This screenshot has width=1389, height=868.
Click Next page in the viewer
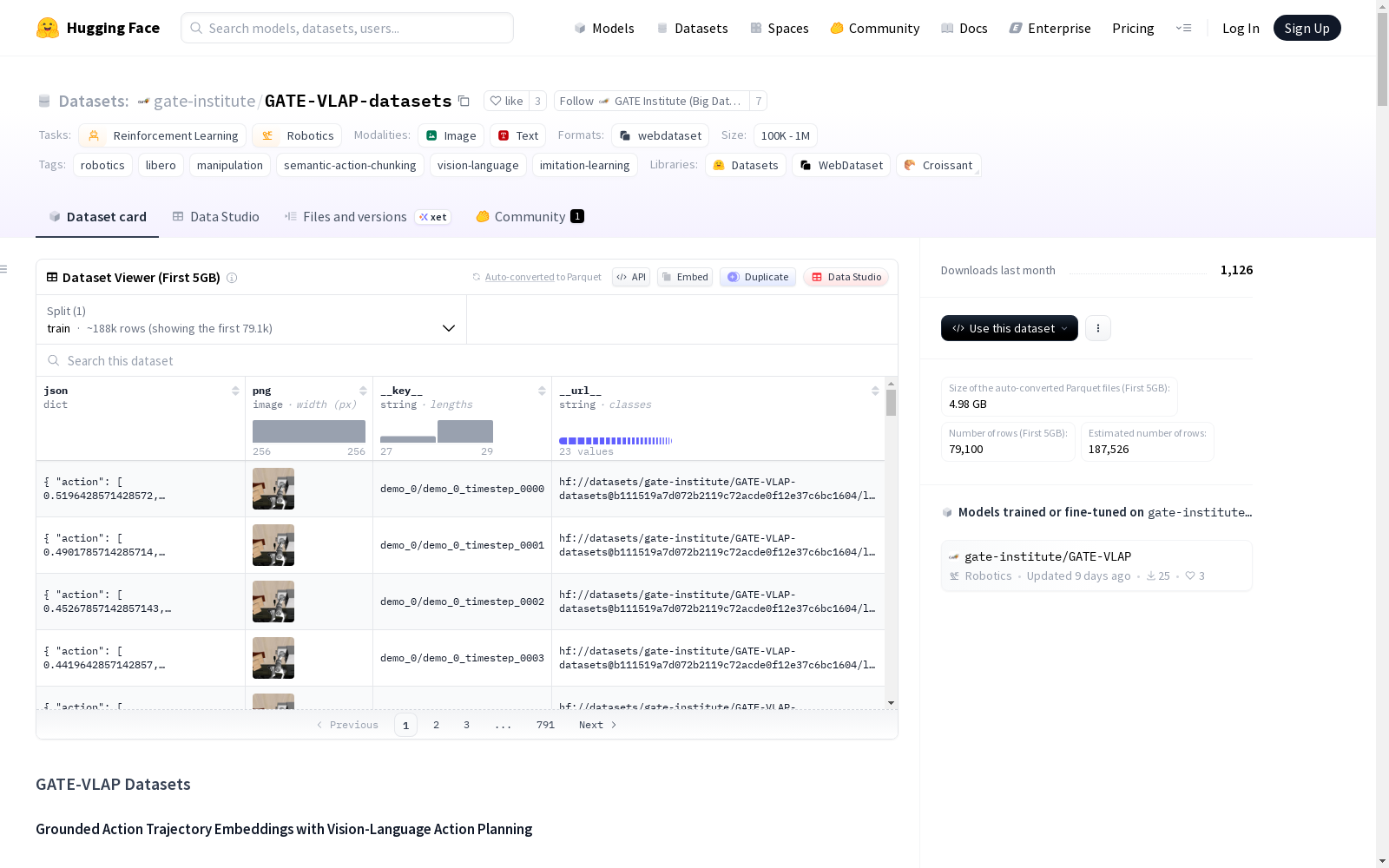[597, 725]
